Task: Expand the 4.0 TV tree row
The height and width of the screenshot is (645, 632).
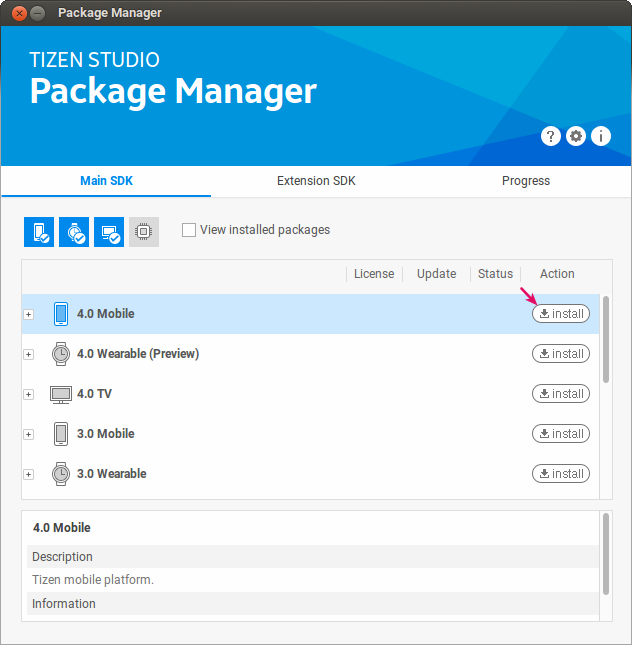Action: [x=28, y=394]
